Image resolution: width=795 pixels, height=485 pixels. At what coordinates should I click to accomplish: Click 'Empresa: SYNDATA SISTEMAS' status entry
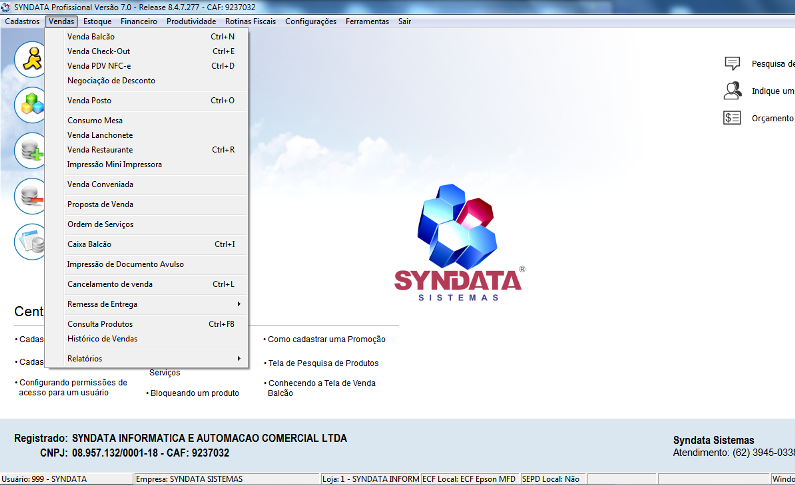tap(227, 479)
